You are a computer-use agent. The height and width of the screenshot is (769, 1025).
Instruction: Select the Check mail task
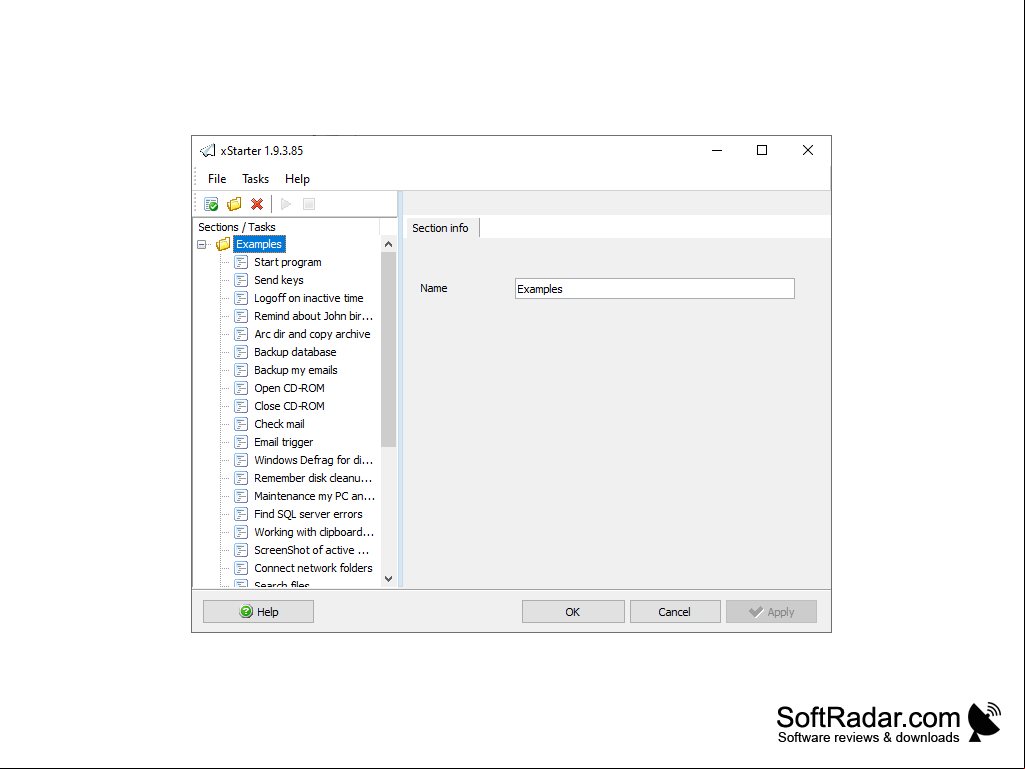(x=279, y=424)
